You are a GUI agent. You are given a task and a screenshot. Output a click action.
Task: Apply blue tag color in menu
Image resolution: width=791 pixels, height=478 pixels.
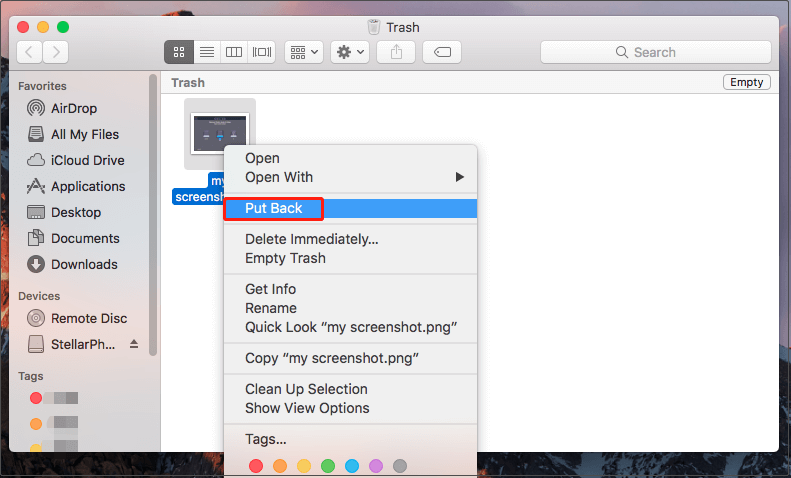click(352, 466)
